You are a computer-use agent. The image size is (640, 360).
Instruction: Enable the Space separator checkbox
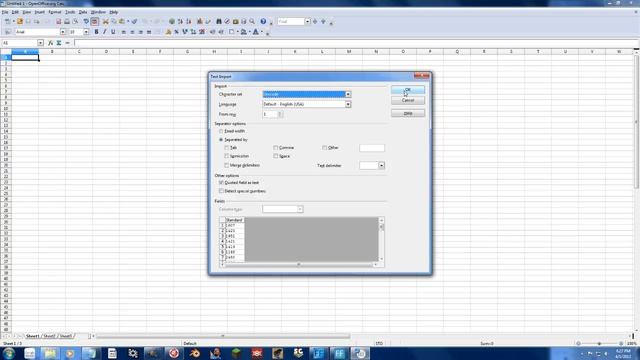(276, 156)
